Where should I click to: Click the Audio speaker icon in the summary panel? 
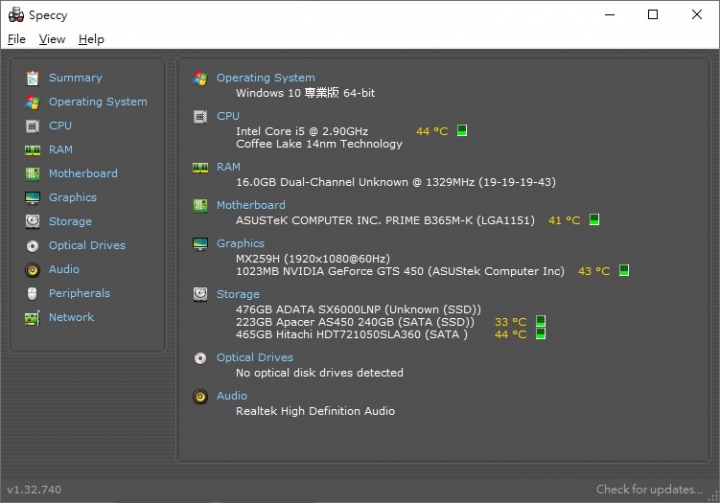coord(200,396)
